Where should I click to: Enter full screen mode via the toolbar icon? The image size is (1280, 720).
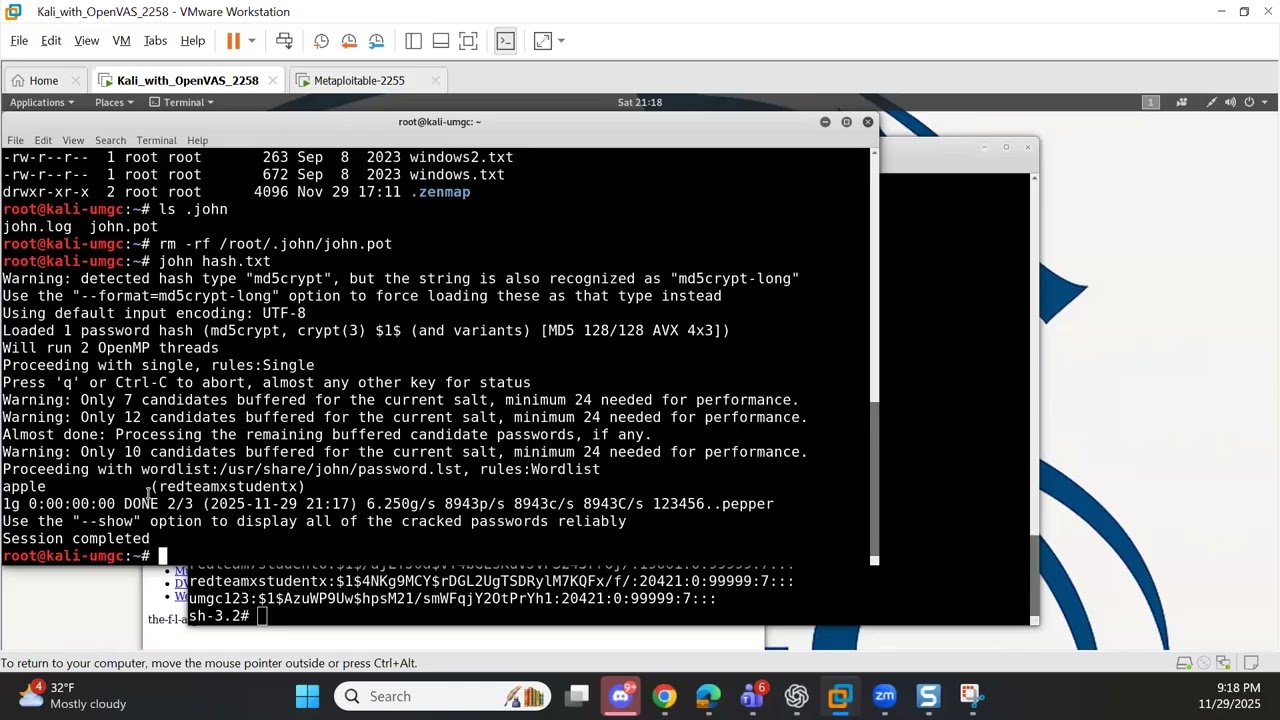coord(468,41)
